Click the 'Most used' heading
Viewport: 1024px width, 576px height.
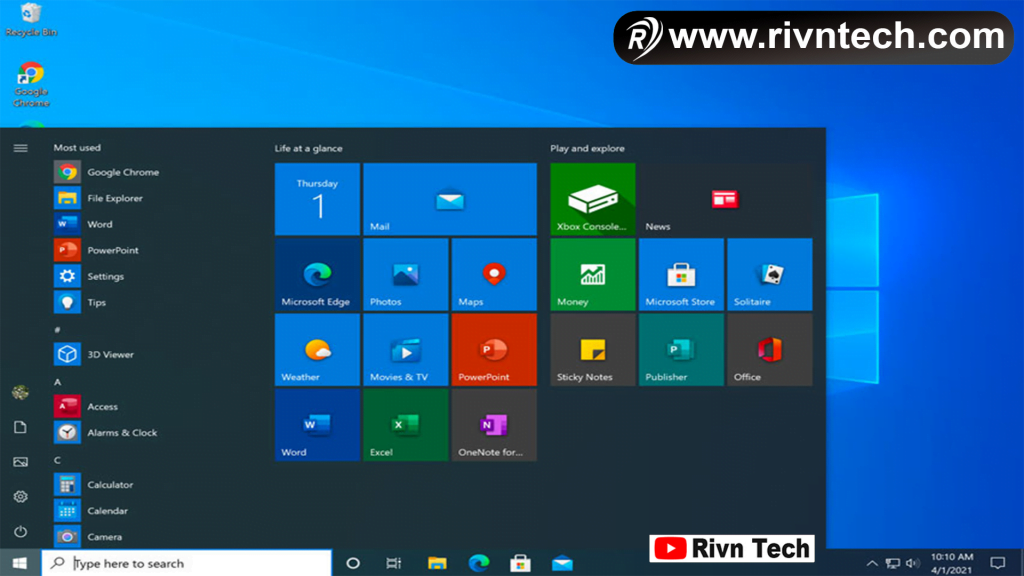point(77,148)
